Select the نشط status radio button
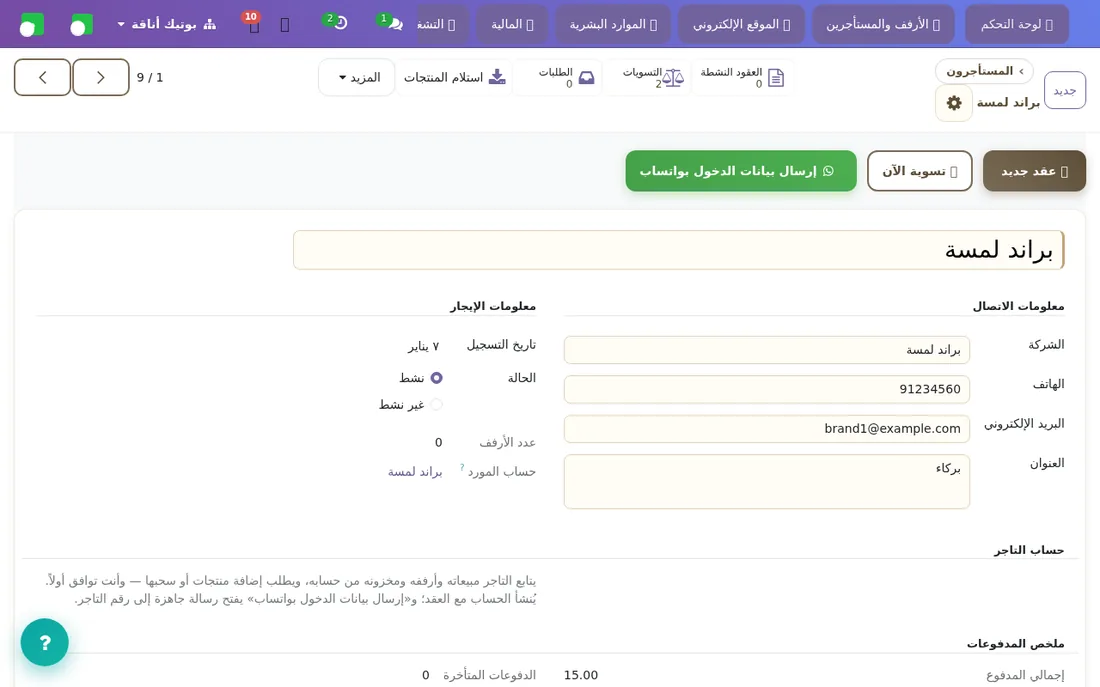 [x=436, y=378]
